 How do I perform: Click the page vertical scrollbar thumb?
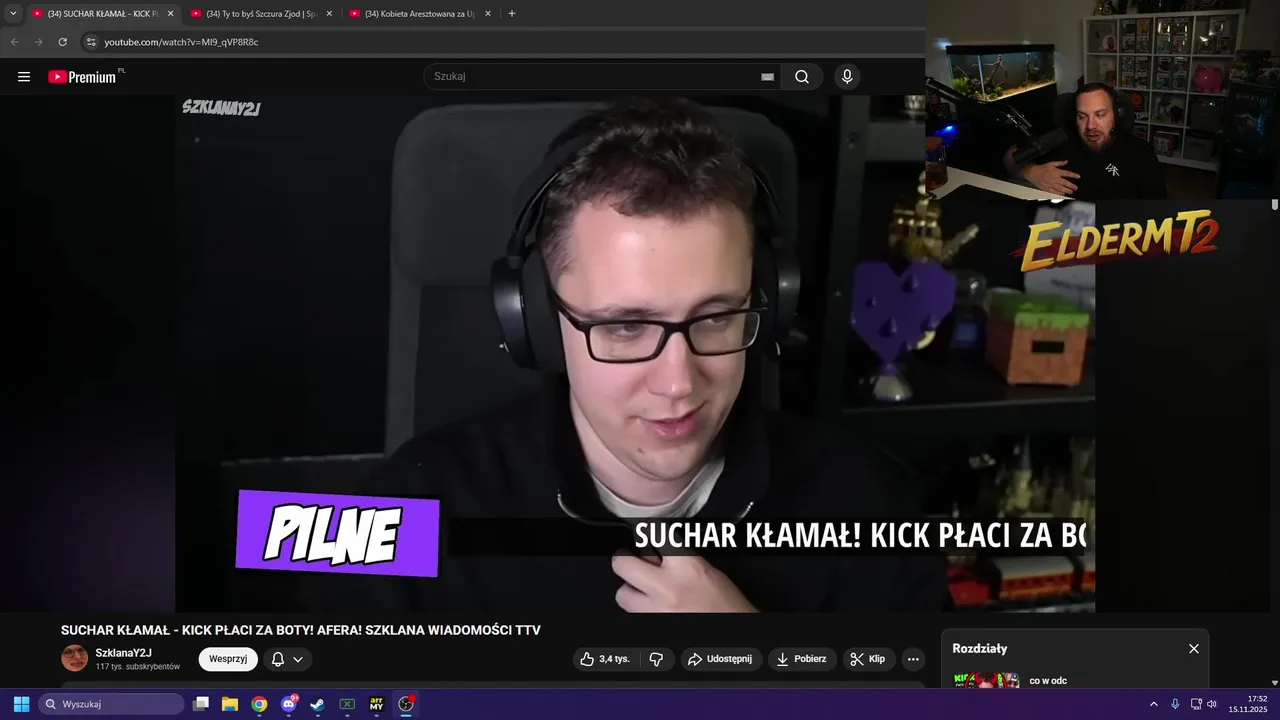coord(1275,204)
